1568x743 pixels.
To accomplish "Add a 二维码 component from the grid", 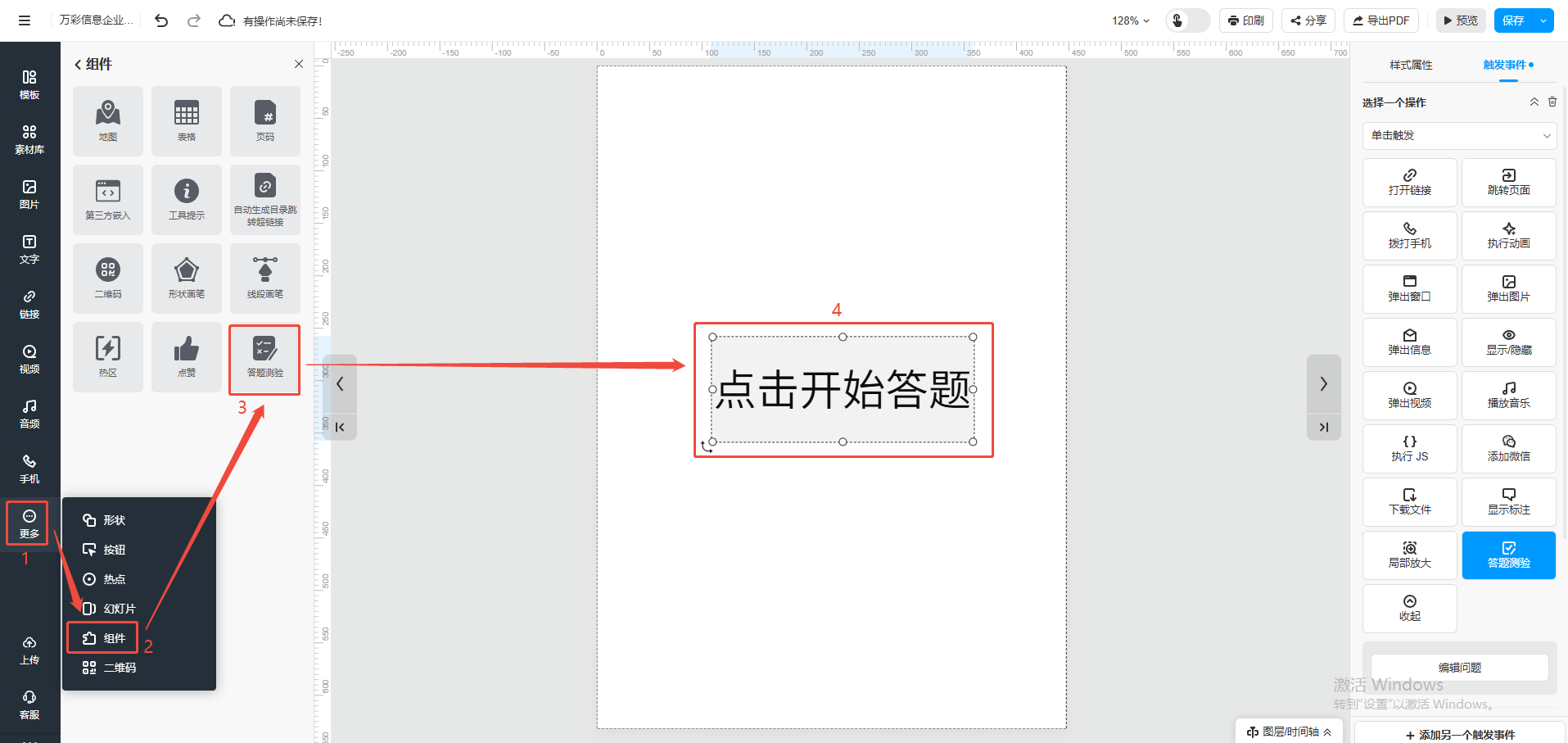I will coord(108,278).
